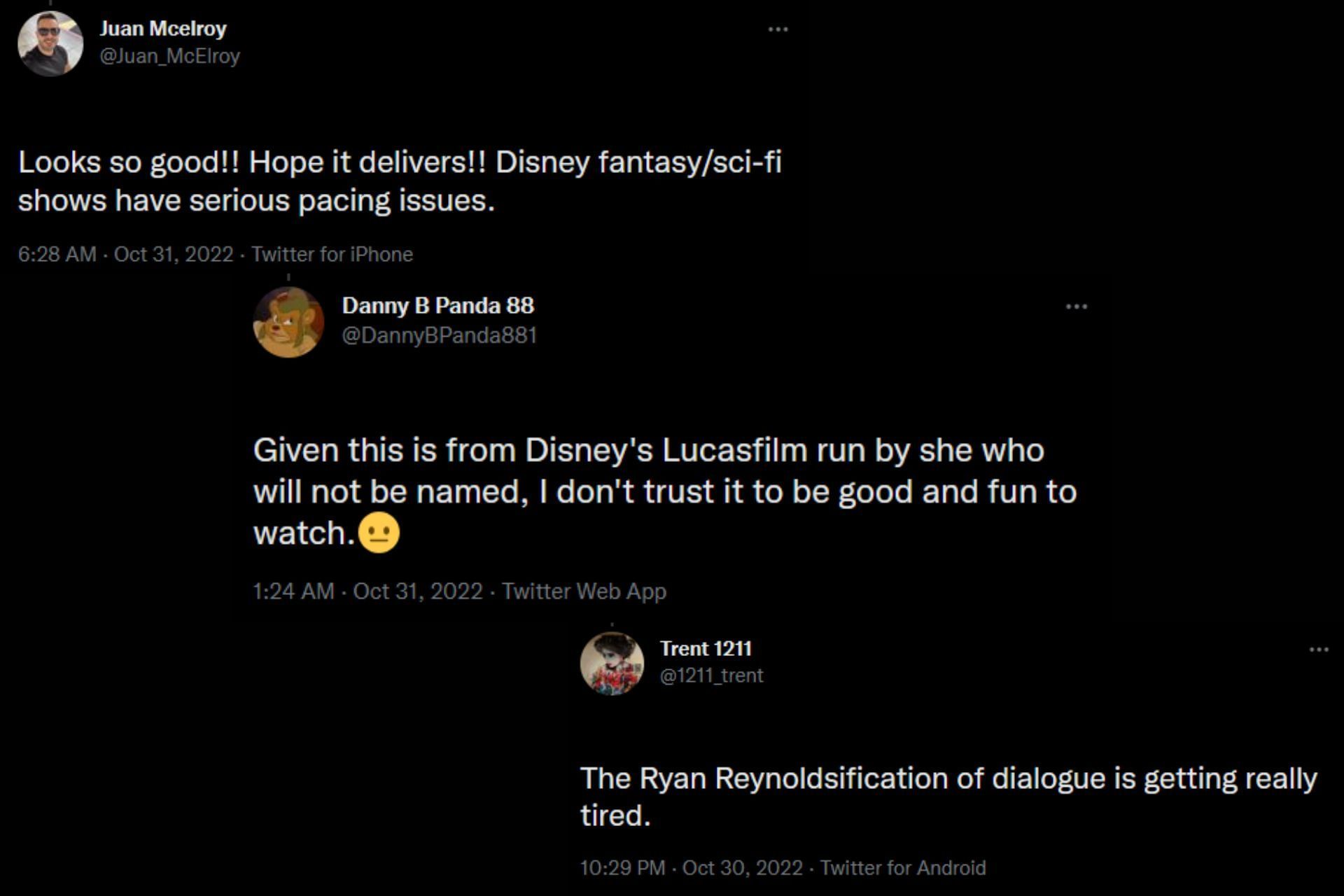The height and width of the screenshot is (896, 1344).
Task: Open the Trent 1211 display name
Action: point(705,649)
